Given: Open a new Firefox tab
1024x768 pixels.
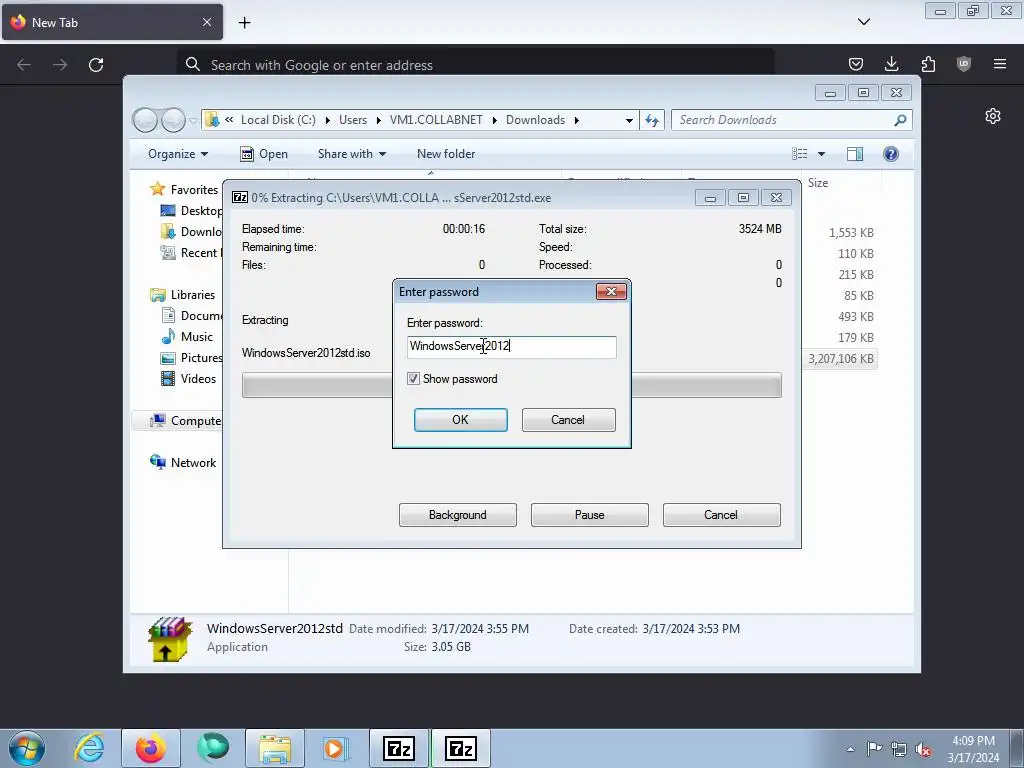Looking at the screenshot, I should point(244,22).
